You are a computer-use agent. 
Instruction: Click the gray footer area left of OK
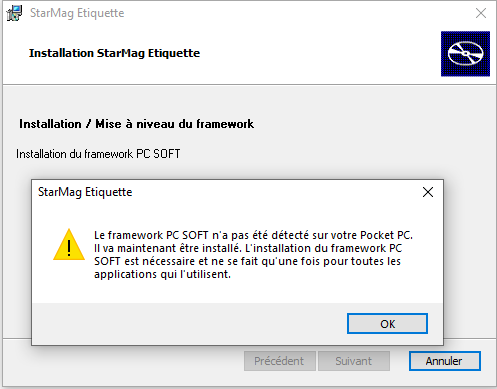[189, 323]
